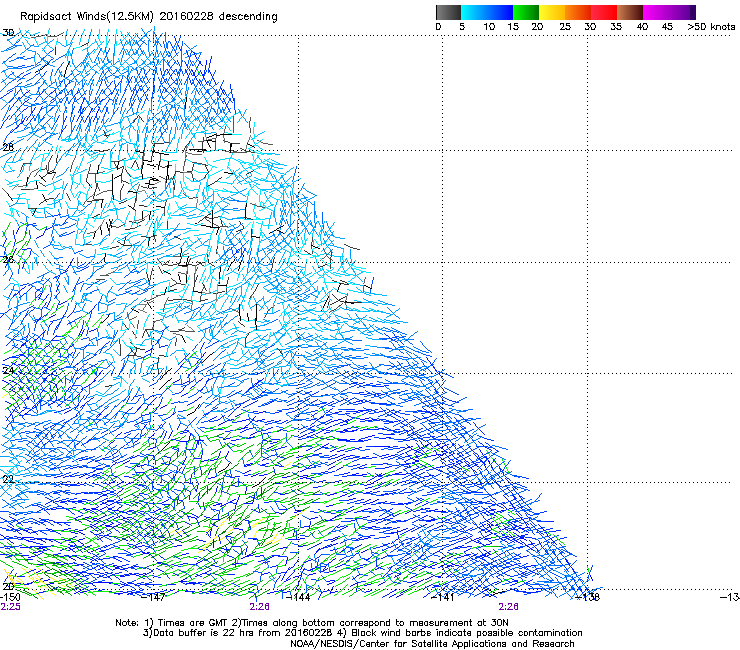This screenshot has width=740, height=650.
Task: Click the '>50 knots' legend label
Action: point(711,27)
